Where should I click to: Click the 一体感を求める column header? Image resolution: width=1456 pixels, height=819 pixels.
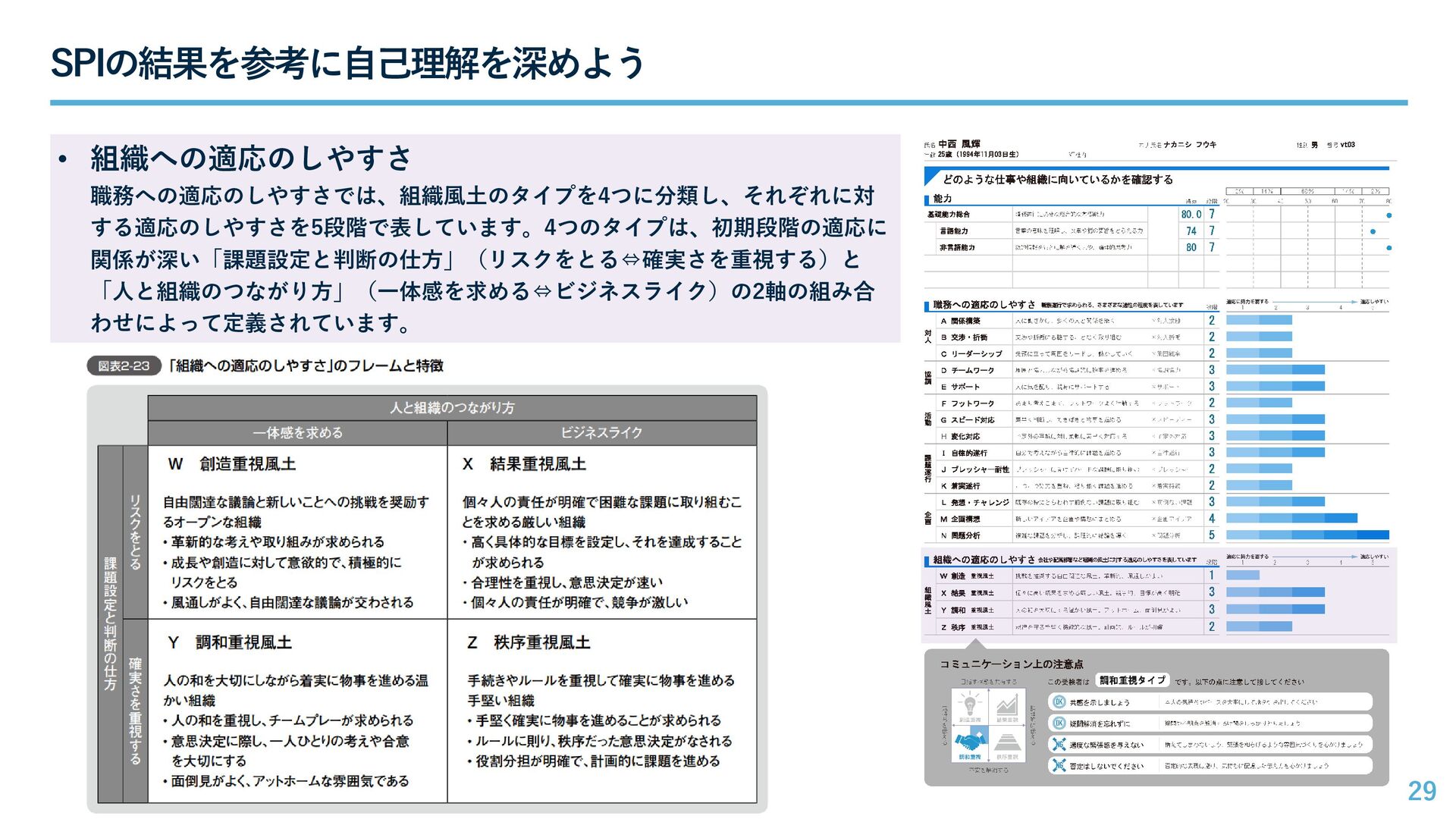click(x=298, y=433)
